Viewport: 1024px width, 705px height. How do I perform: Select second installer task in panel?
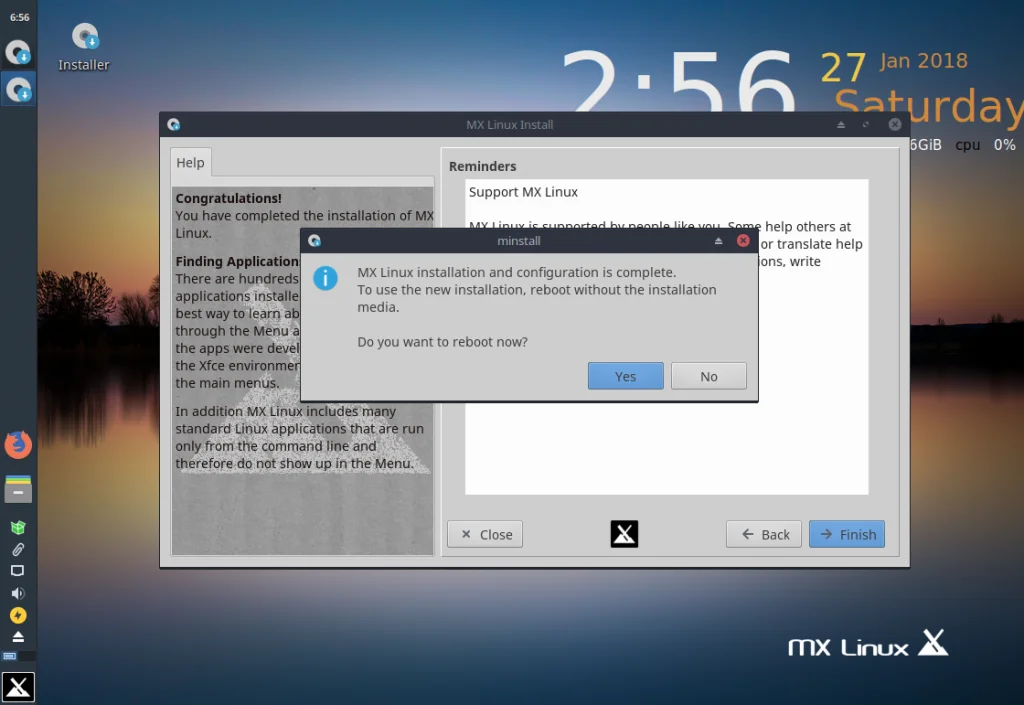click(x=18, y=89)
